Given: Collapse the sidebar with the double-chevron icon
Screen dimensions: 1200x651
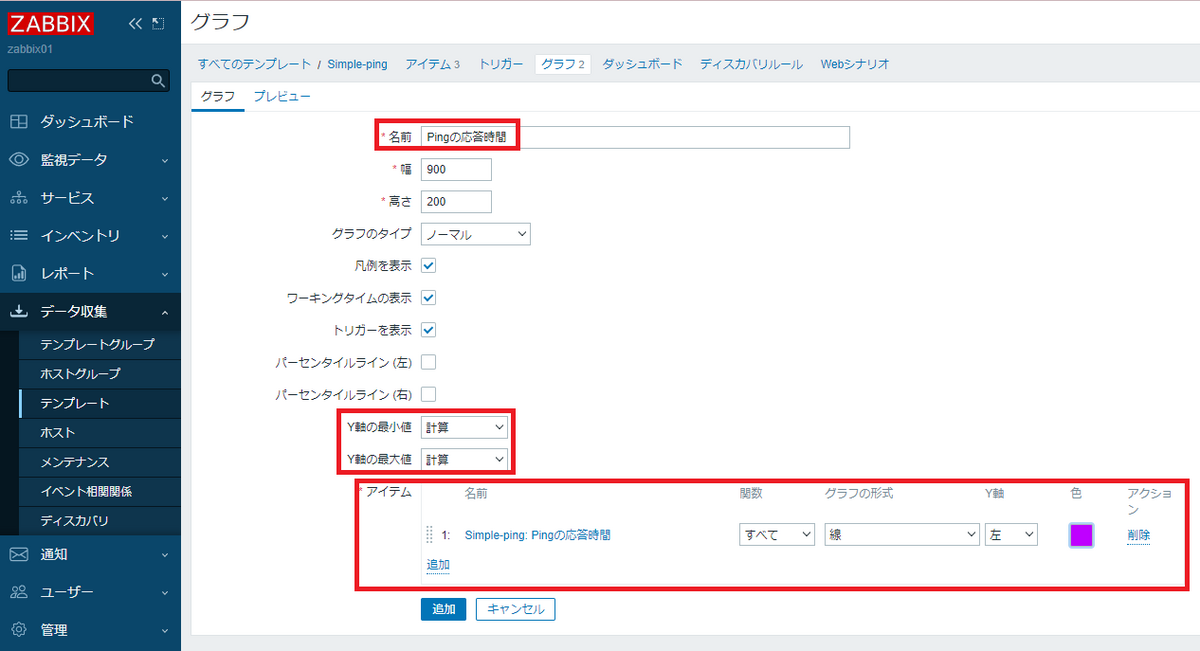Looking at the screenshot, I should click(133, 22).
